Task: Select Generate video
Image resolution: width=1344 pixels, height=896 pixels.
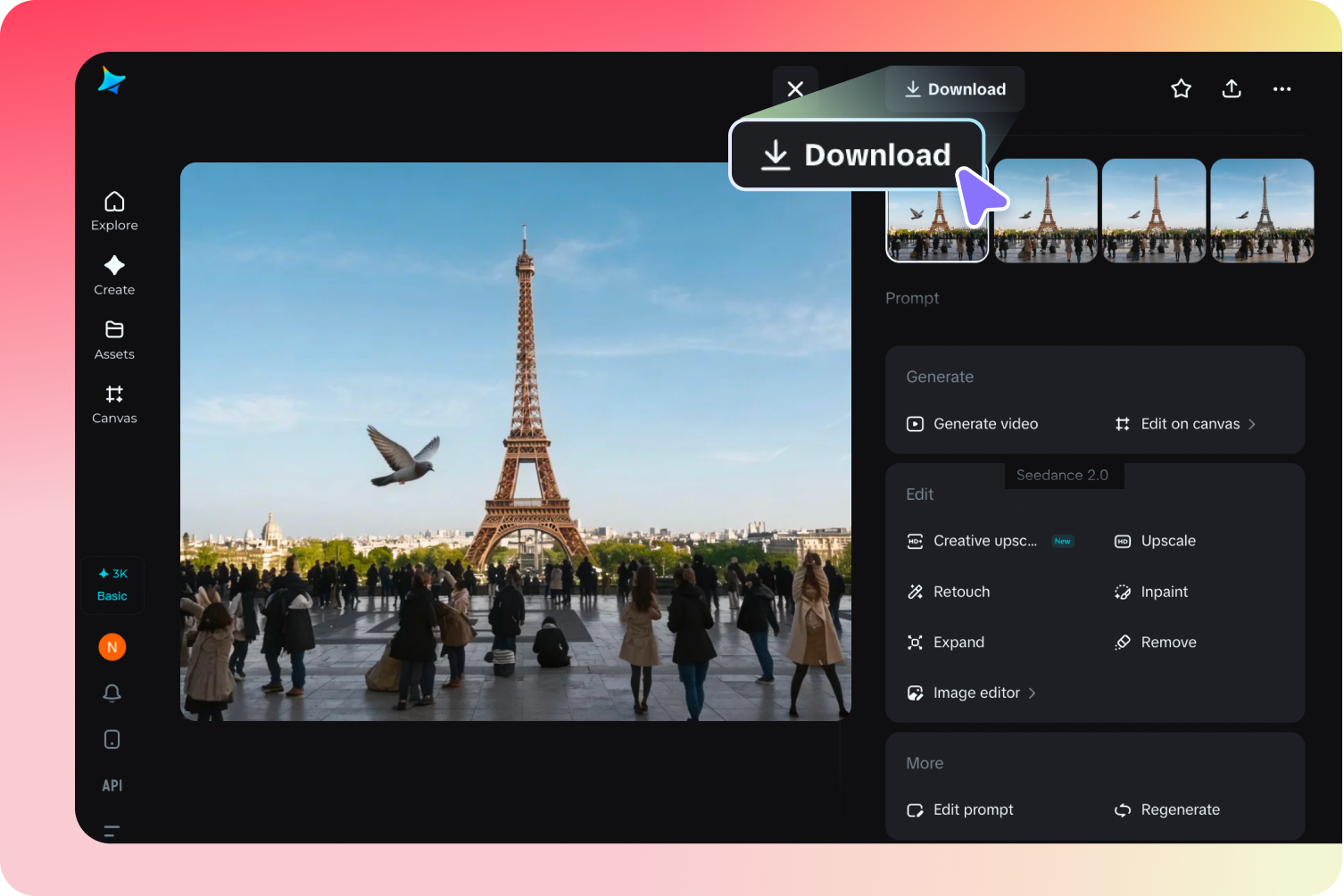Action: click(973, 424)
